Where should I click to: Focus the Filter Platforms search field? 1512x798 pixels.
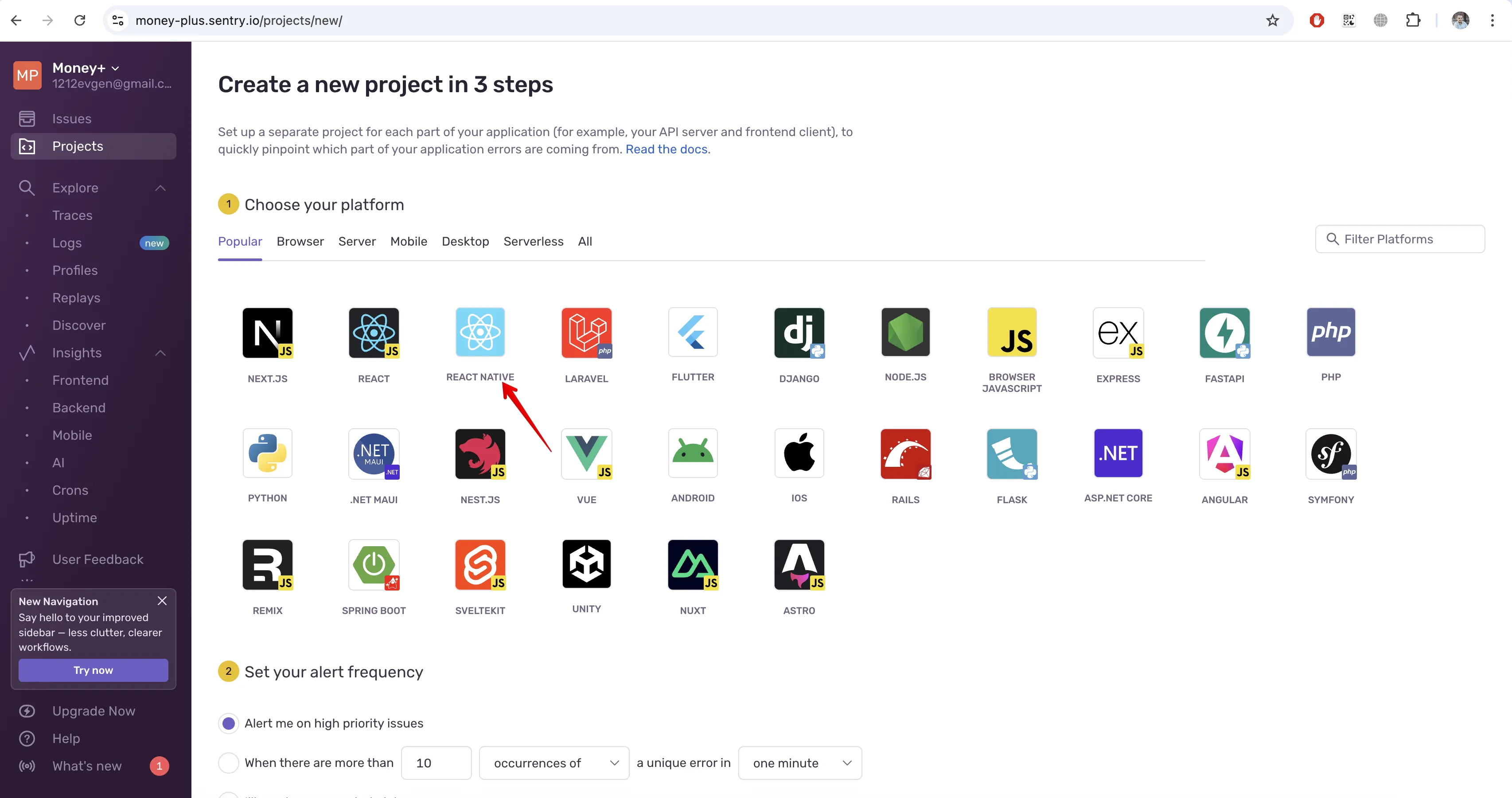[1400, 239]
